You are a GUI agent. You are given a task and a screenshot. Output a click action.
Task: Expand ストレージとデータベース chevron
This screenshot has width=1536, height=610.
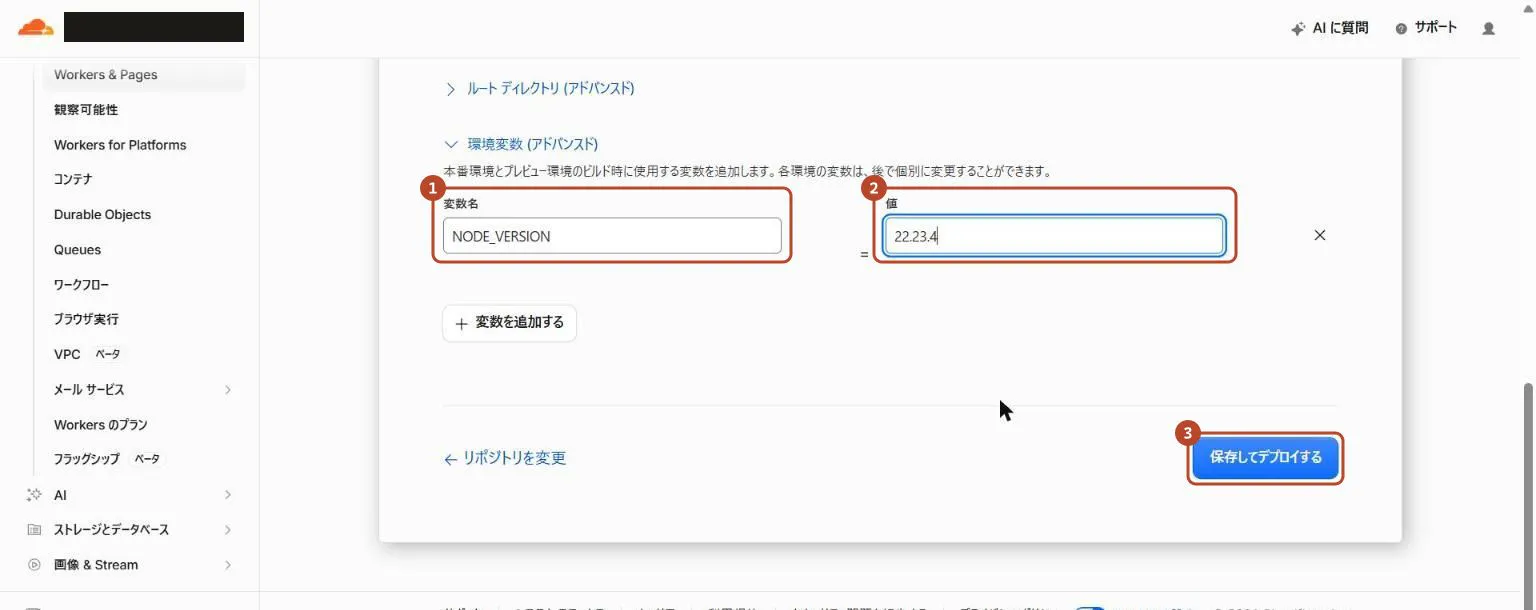pos(228,530)
